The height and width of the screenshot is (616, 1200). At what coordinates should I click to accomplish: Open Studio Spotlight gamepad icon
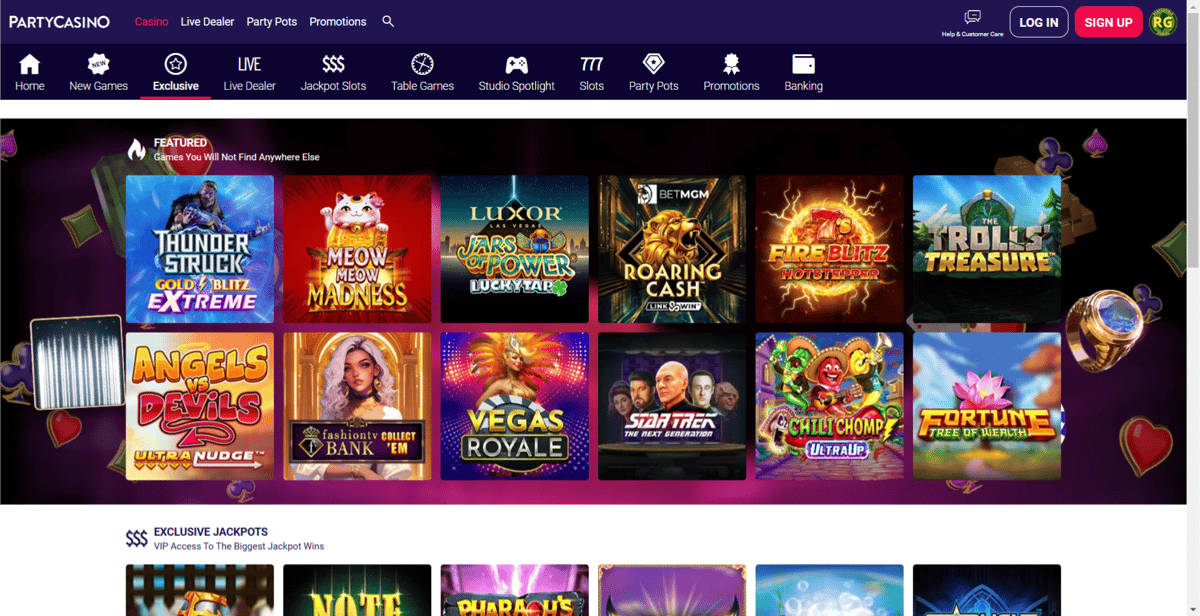click(516, 64)
